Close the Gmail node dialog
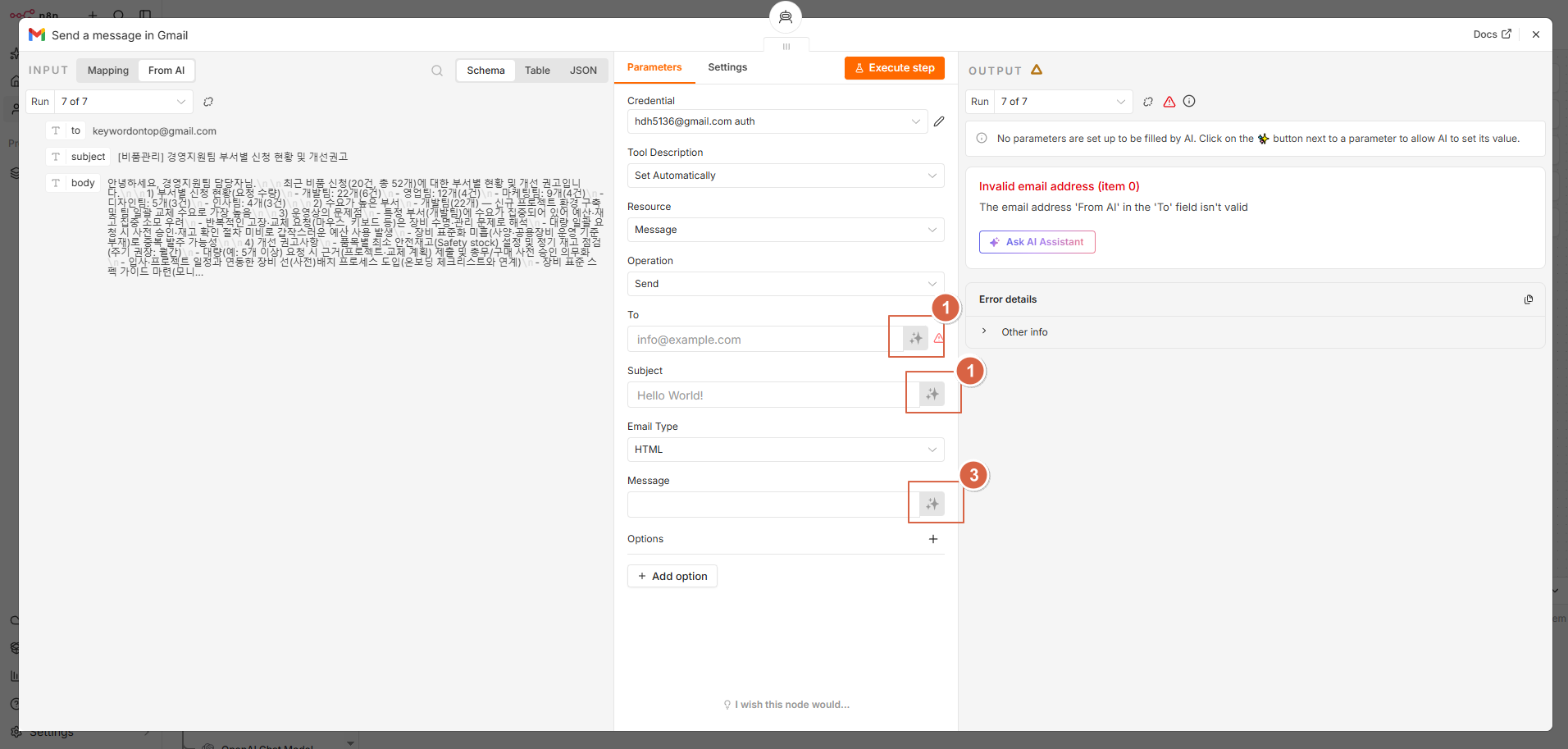Image resolution: width=1568 pixels, height=749 pixels. point(1536,34)
